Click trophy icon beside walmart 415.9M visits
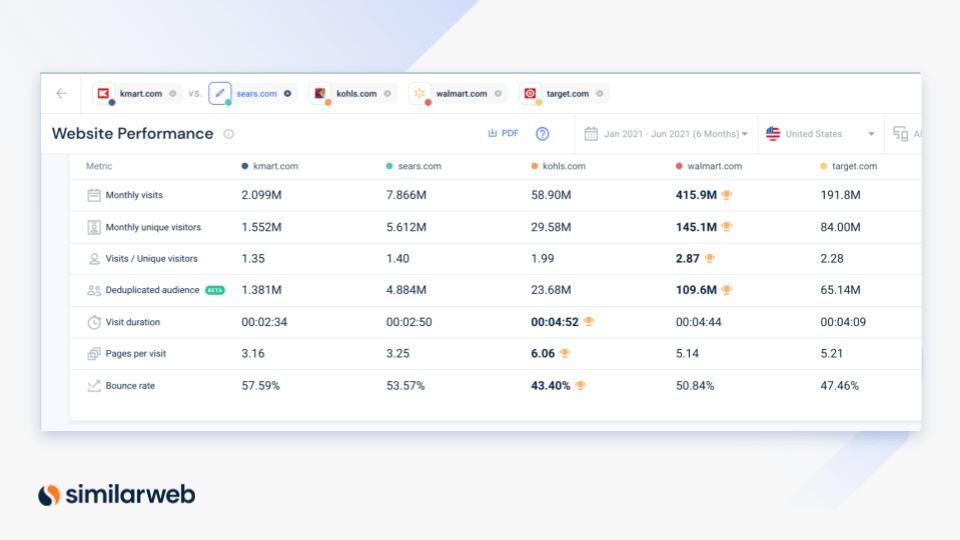 coord(727,195)
